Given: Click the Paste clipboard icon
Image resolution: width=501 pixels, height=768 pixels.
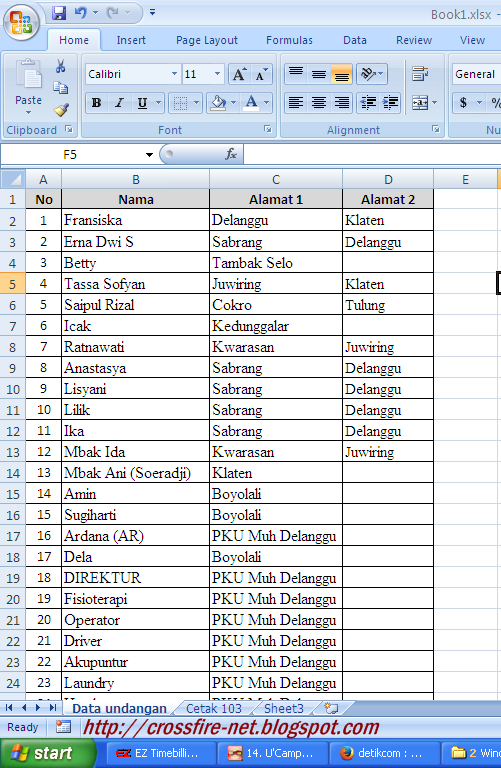Looking at the screenshot, I should (x=28, y=75).
